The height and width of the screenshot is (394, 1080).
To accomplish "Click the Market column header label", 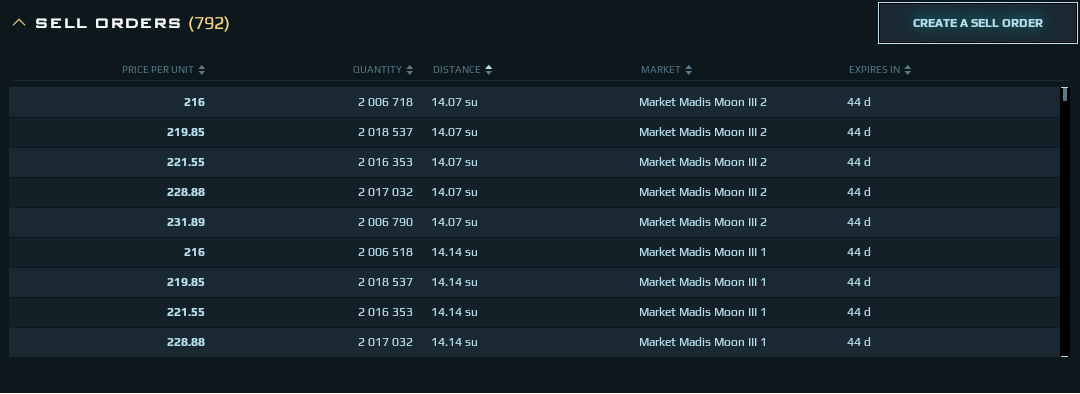I will pyautogui.click(x=661, y=70).
